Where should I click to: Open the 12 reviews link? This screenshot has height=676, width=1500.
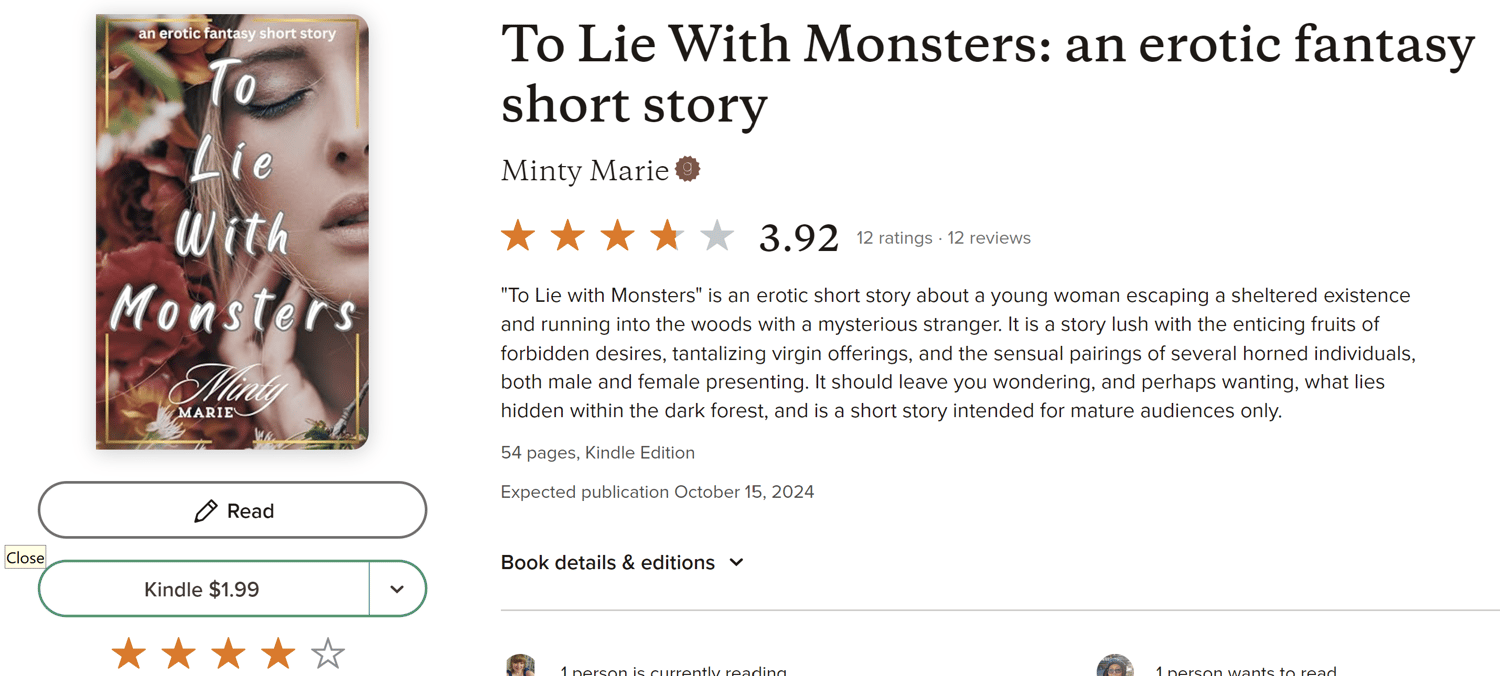point(988,238)
